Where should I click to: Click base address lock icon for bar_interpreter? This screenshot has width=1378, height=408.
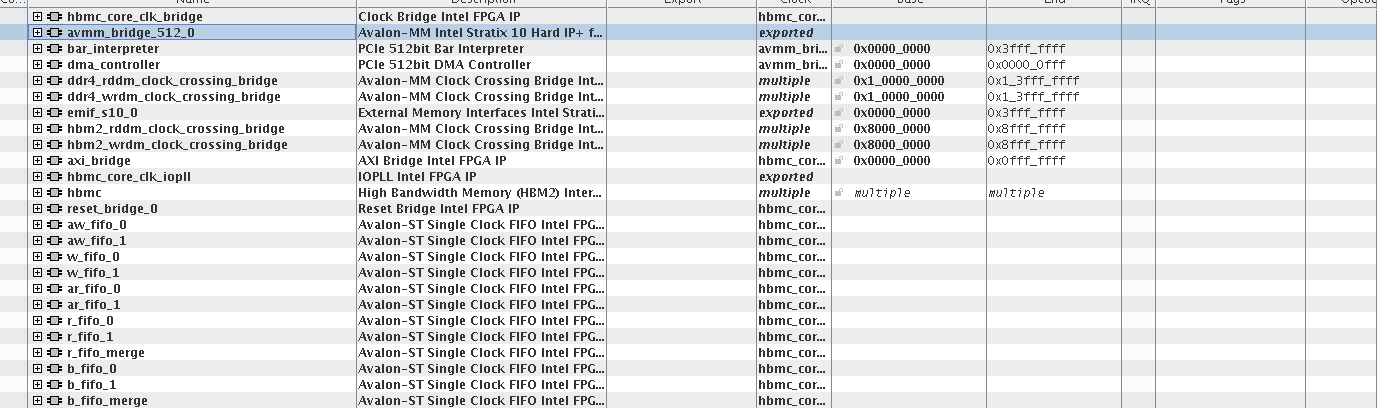click(x=840, y=48)
